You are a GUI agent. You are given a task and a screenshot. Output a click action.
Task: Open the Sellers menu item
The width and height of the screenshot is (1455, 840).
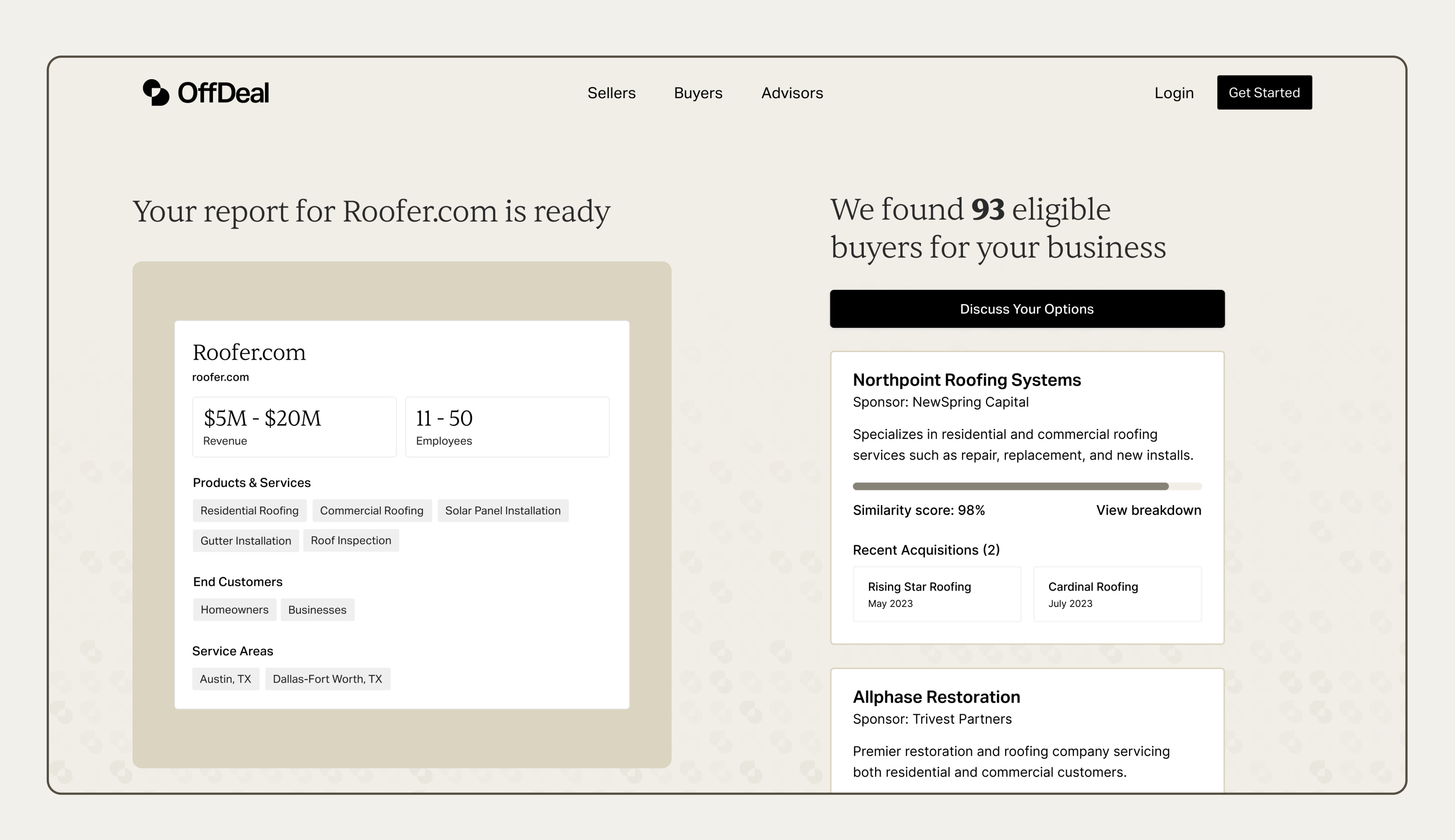coord(611,93)
